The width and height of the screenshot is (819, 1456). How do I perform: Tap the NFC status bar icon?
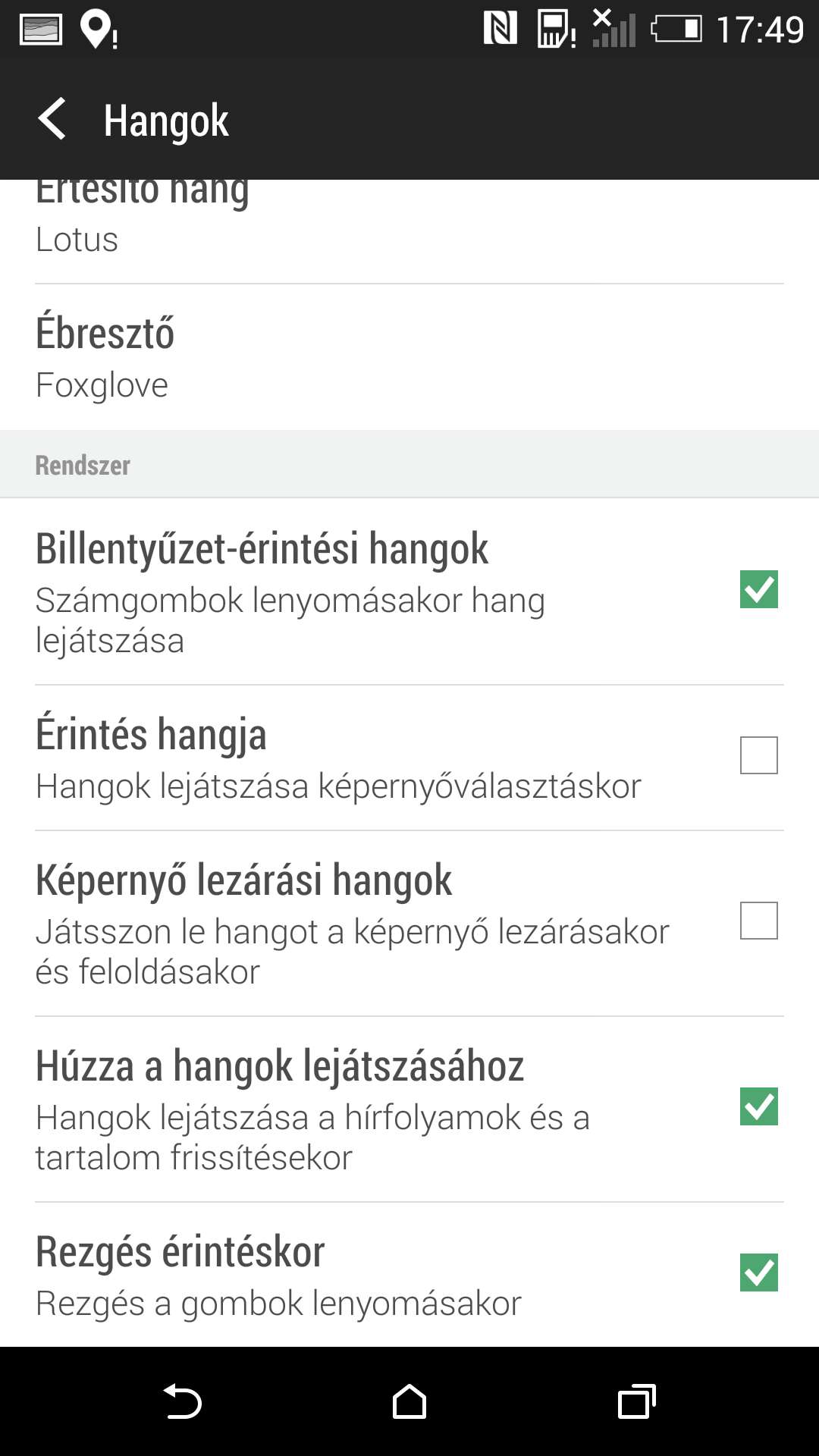point(500,29)
